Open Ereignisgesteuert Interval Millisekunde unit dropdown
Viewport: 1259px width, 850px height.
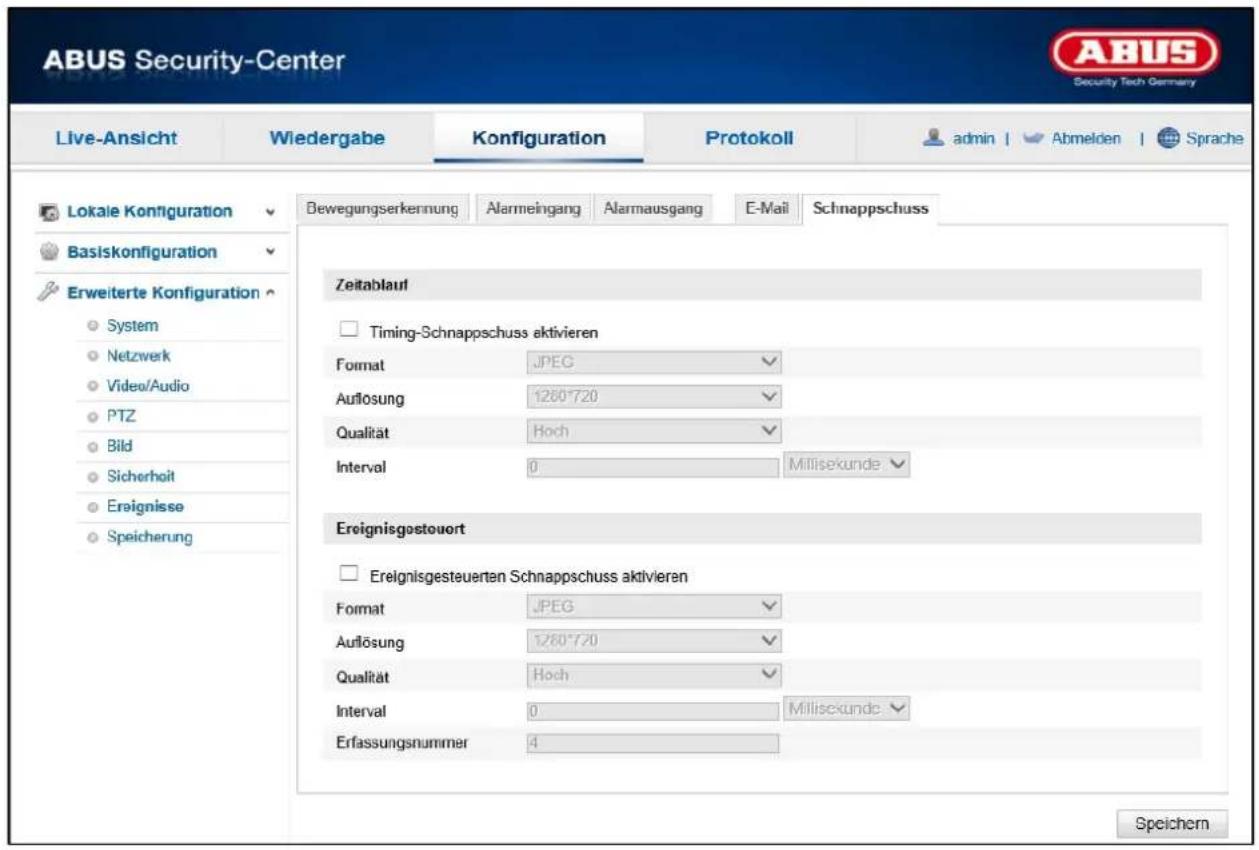point(848,709)
